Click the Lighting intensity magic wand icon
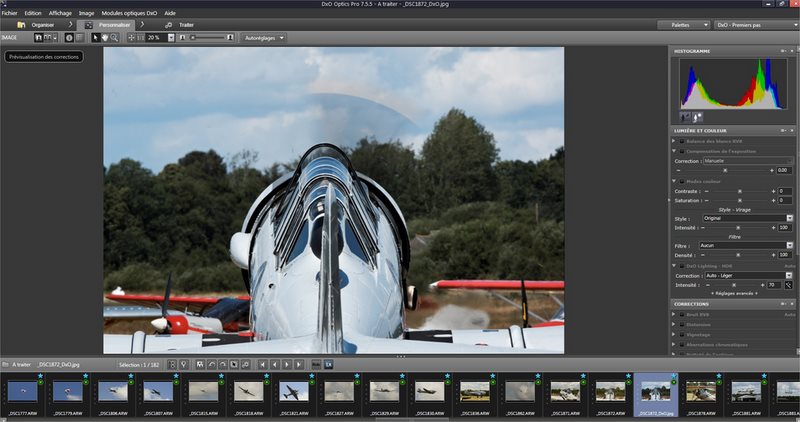 [788, 285]
